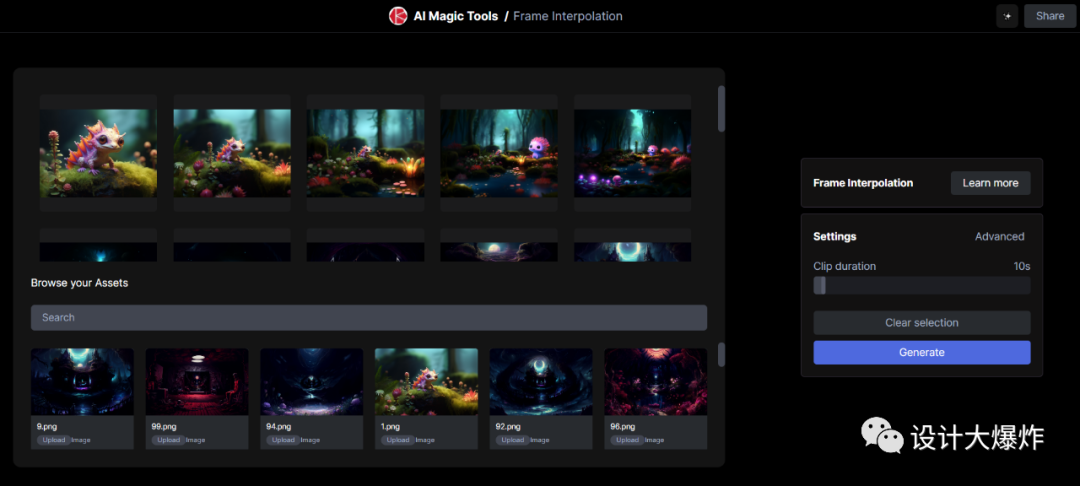This screenshot has width=1080, height=486.
Task: Hit the blue Generate button
Action: pyautogui.click(x=921, y=352)
